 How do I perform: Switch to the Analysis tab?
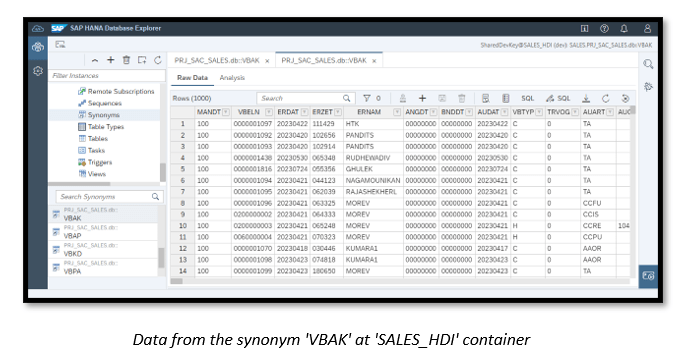click(232, 78)
